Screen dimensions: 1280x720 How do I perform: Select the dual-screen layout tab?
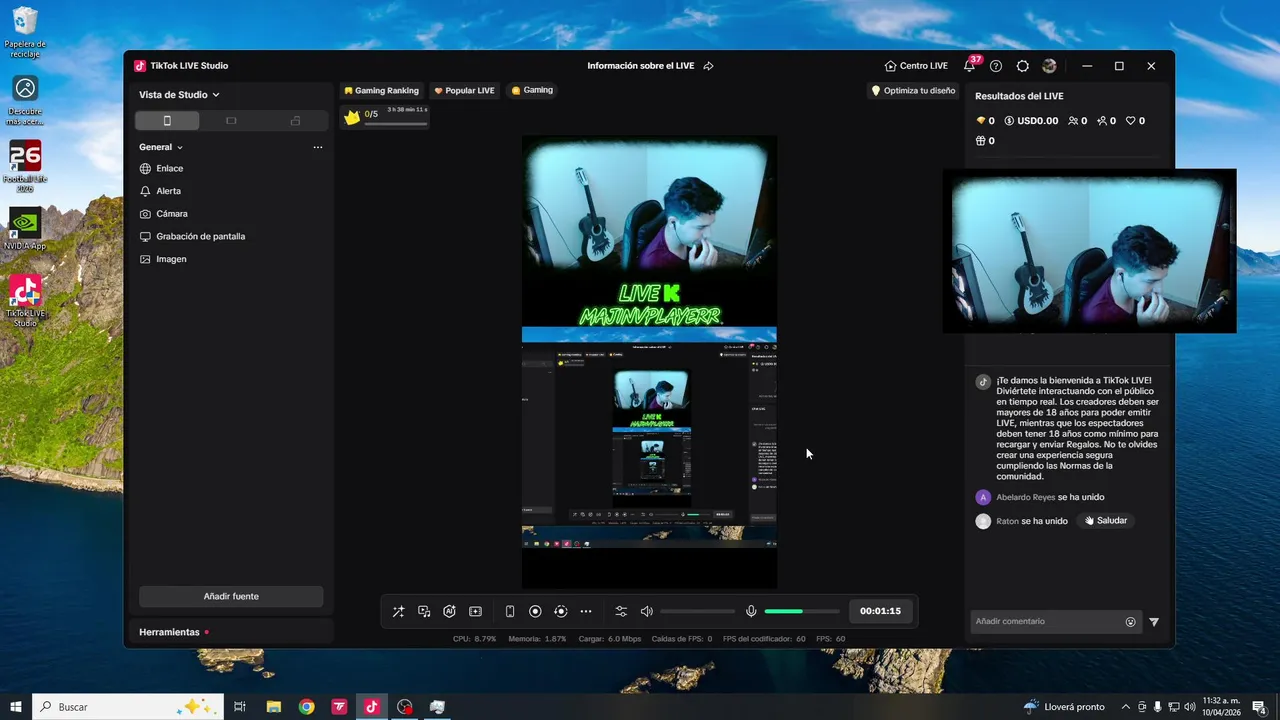coord(295,121)
